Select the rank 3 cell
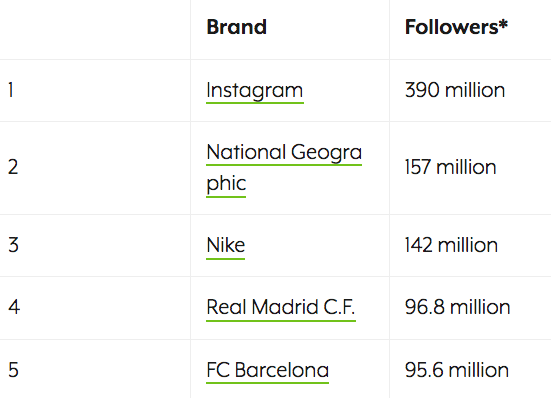551x398 pixels. [95, 245]
